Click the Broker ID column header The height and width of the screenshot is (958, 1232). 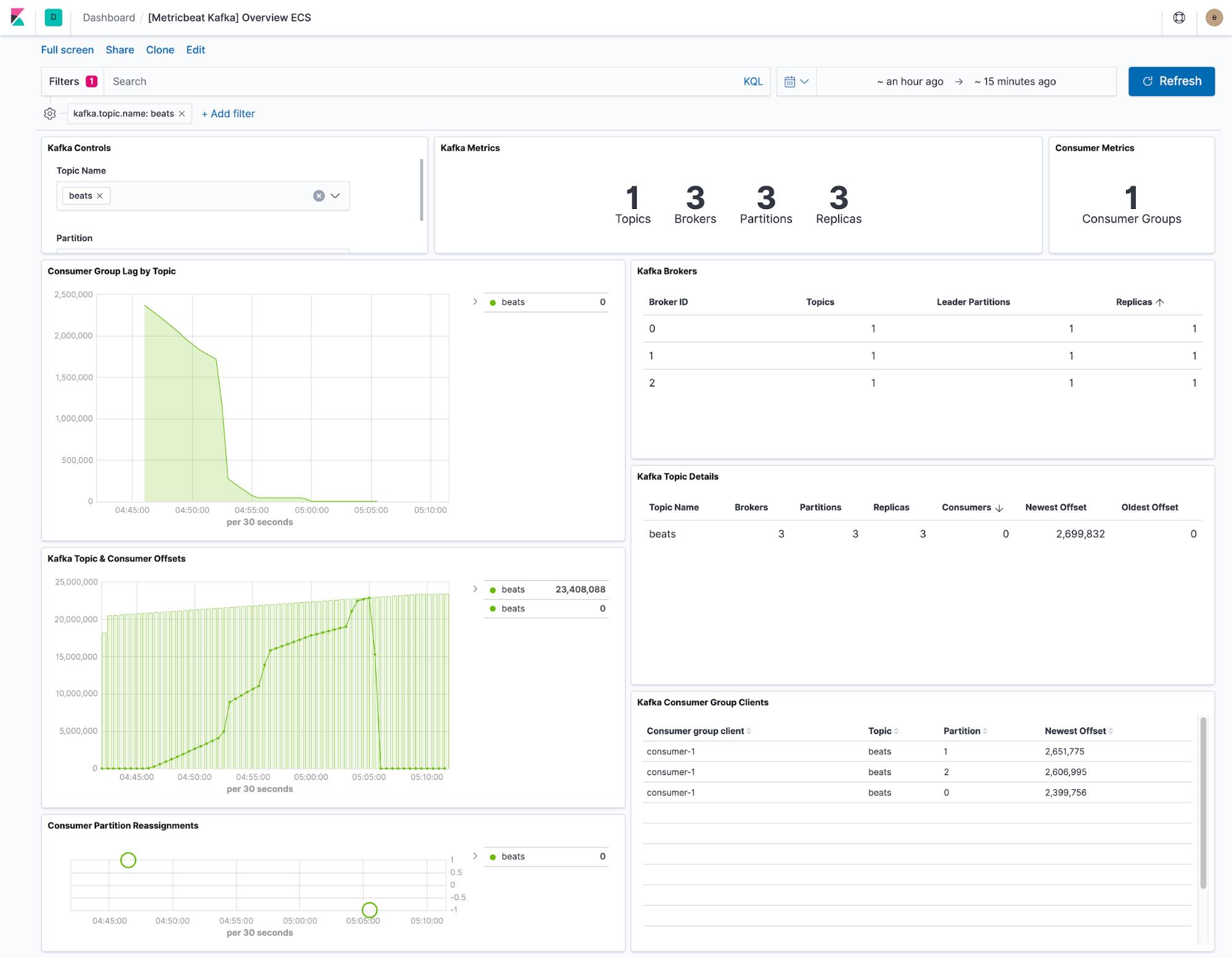[x=668, y=302]
